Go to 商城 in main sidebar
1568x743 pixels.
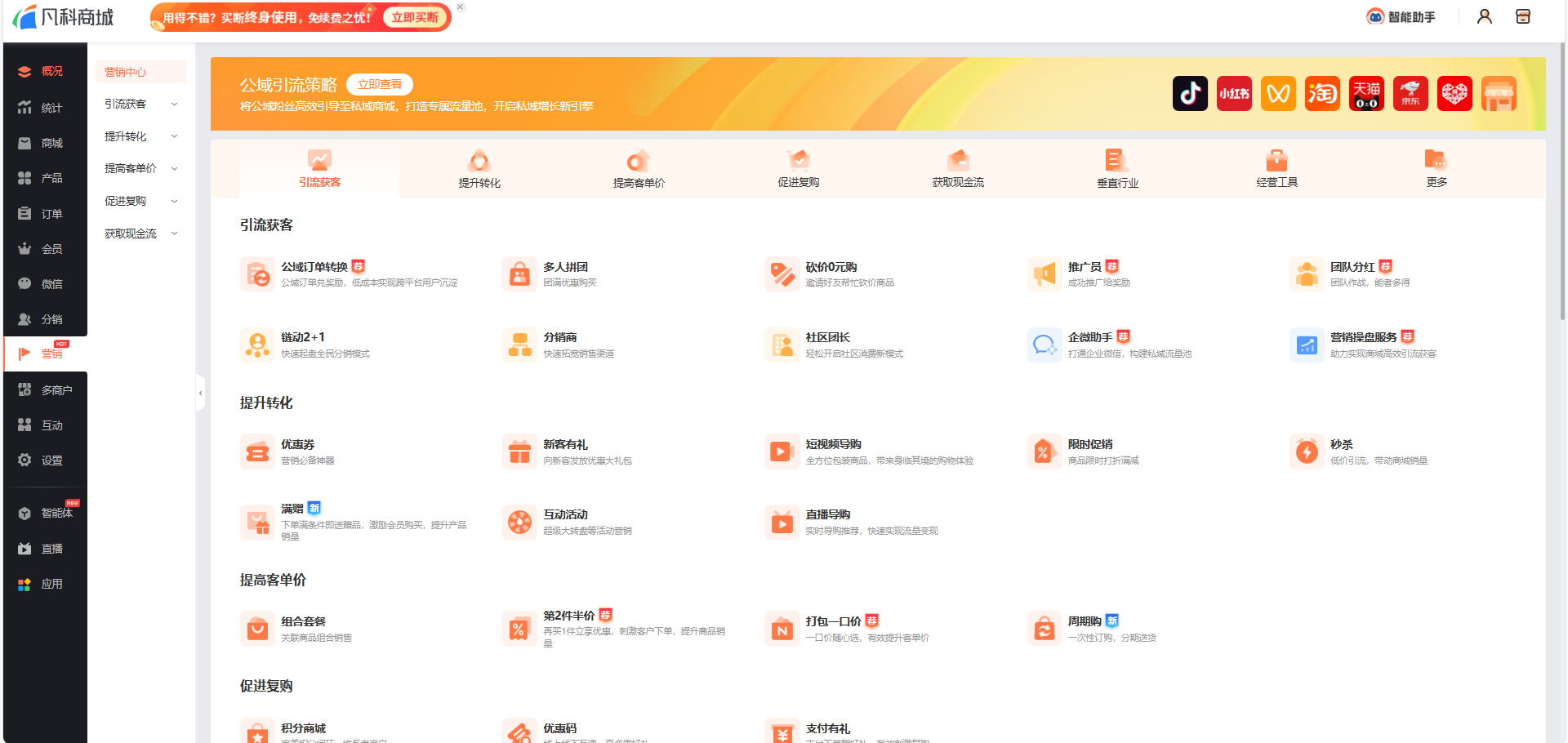point(45,143)
